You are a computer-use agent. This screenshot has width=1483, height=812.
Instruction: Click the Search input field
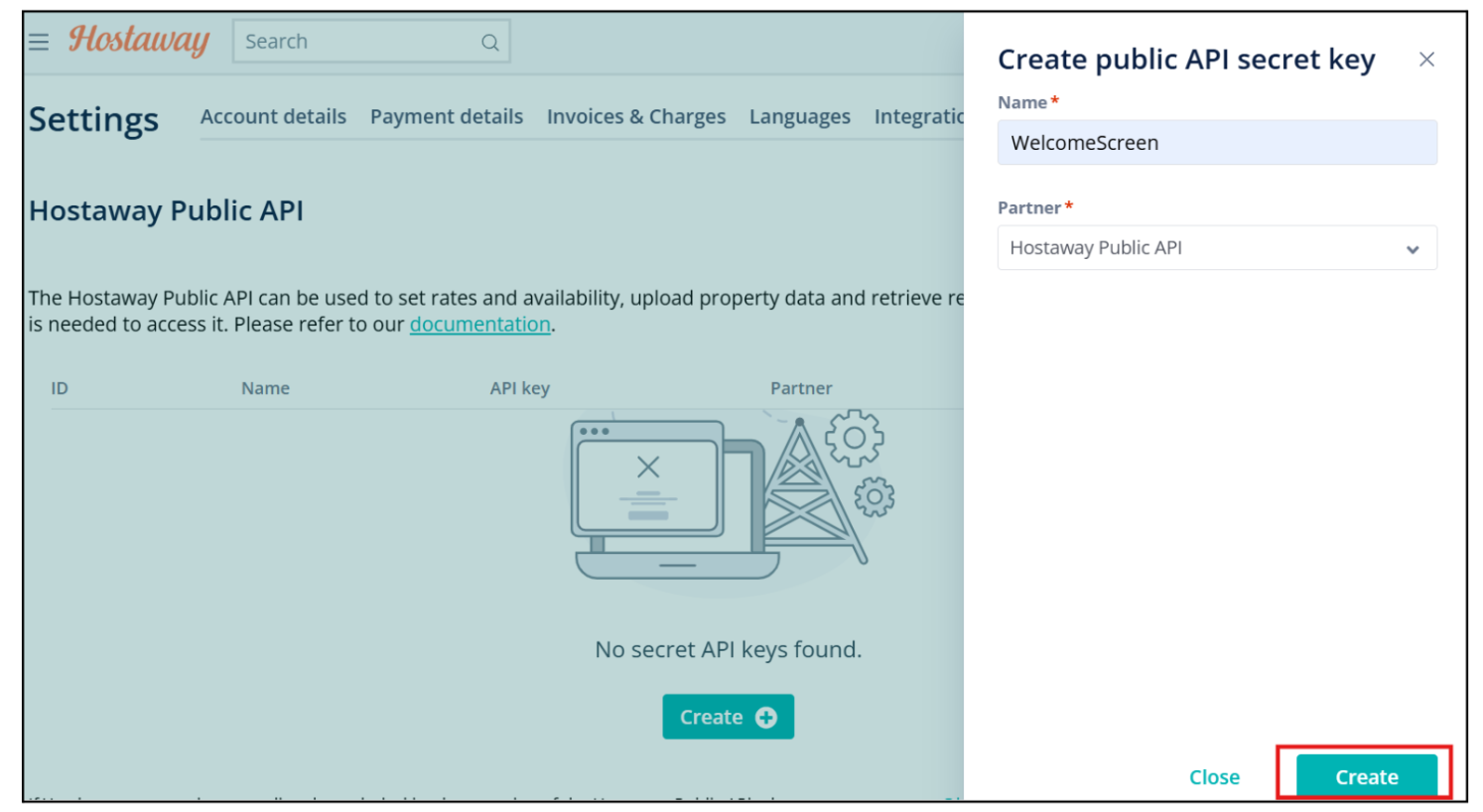pos(371,42)
